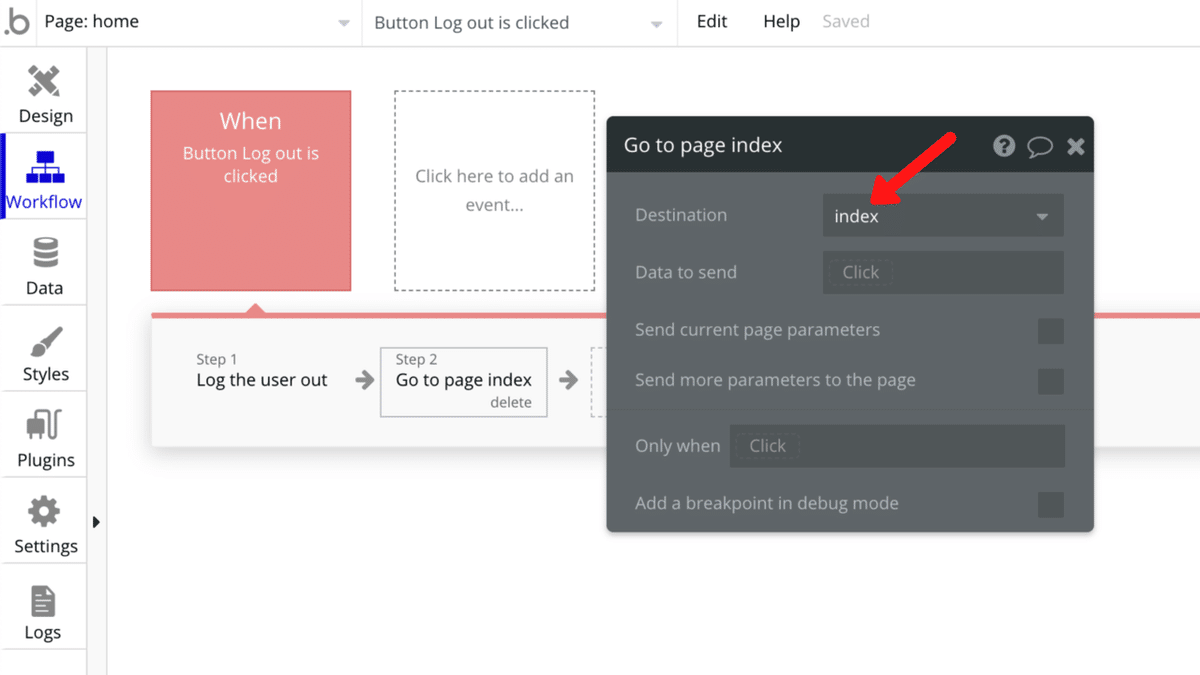Open the Help menu
This screenshot has height=675, width=1200.
pyautogui.click(x=781, y=21)
